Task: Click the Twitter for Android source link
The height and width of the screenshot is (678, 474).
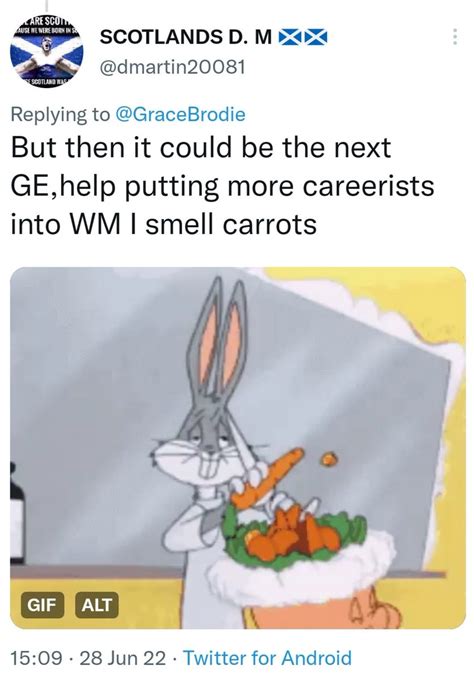Action: pyautogui.click(x=267, y=658)
